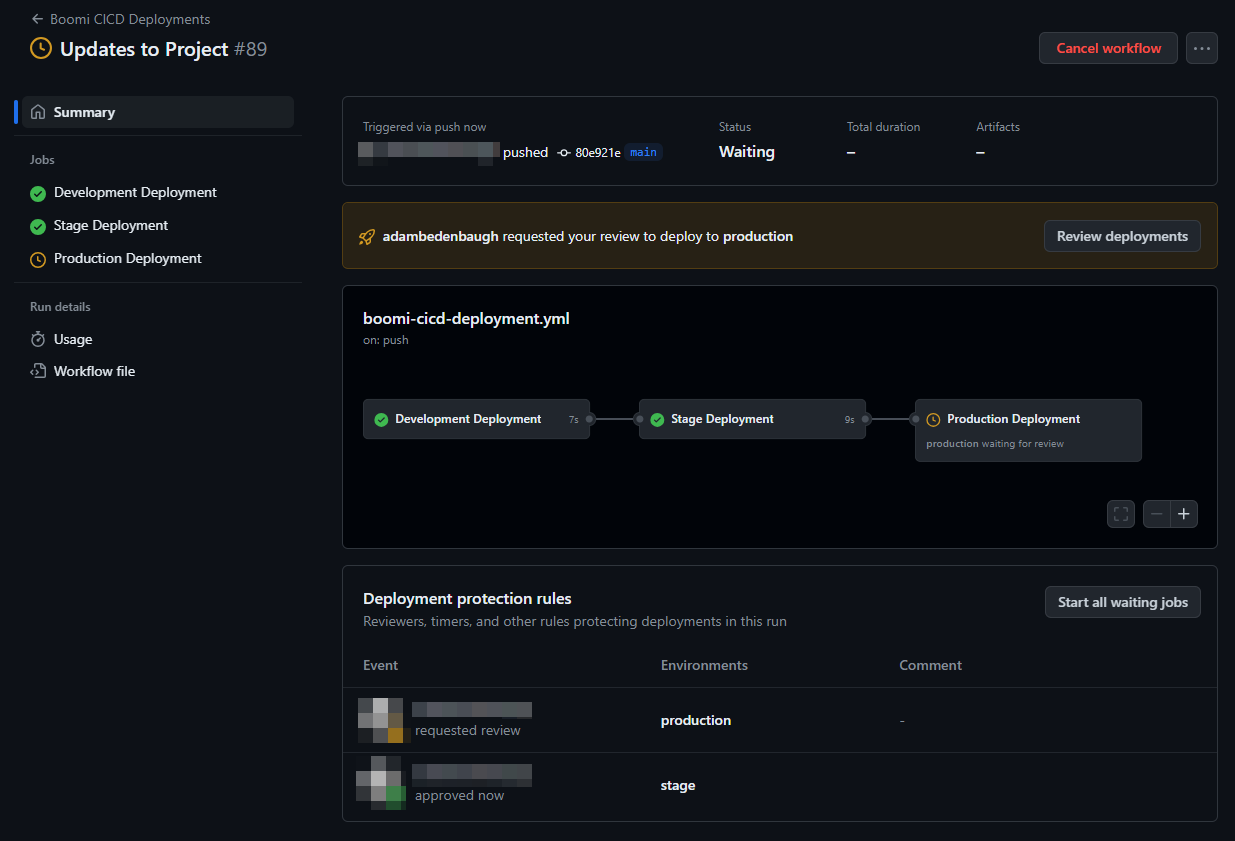Click production environment name in banner
The height and width of the screenshot is (841, 1235).
tap(758, 236)
